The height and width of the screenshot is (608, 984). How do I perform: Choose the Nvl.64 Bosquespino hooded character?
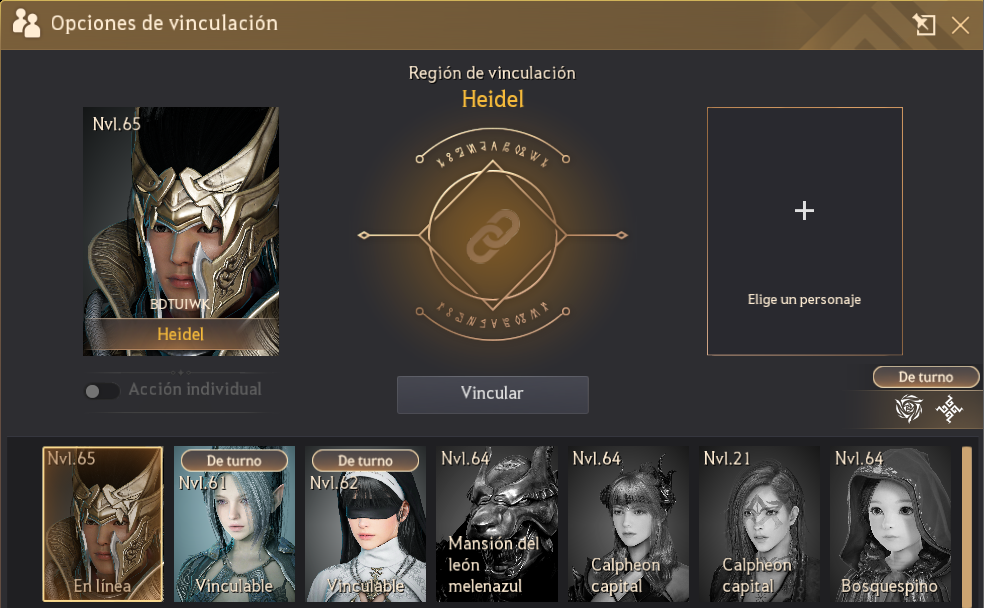click(890, 524)
